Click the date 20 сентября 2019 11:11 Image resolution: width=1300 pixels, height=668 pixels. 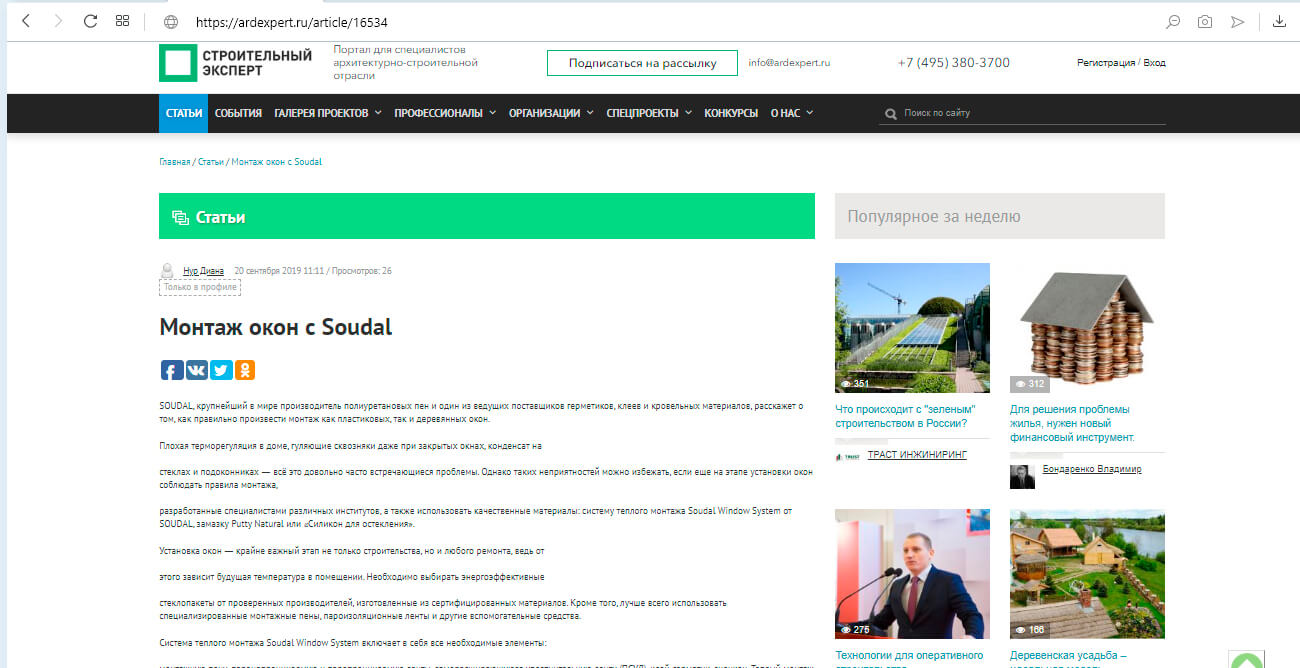pyautogui.click(x=279, y=271)
